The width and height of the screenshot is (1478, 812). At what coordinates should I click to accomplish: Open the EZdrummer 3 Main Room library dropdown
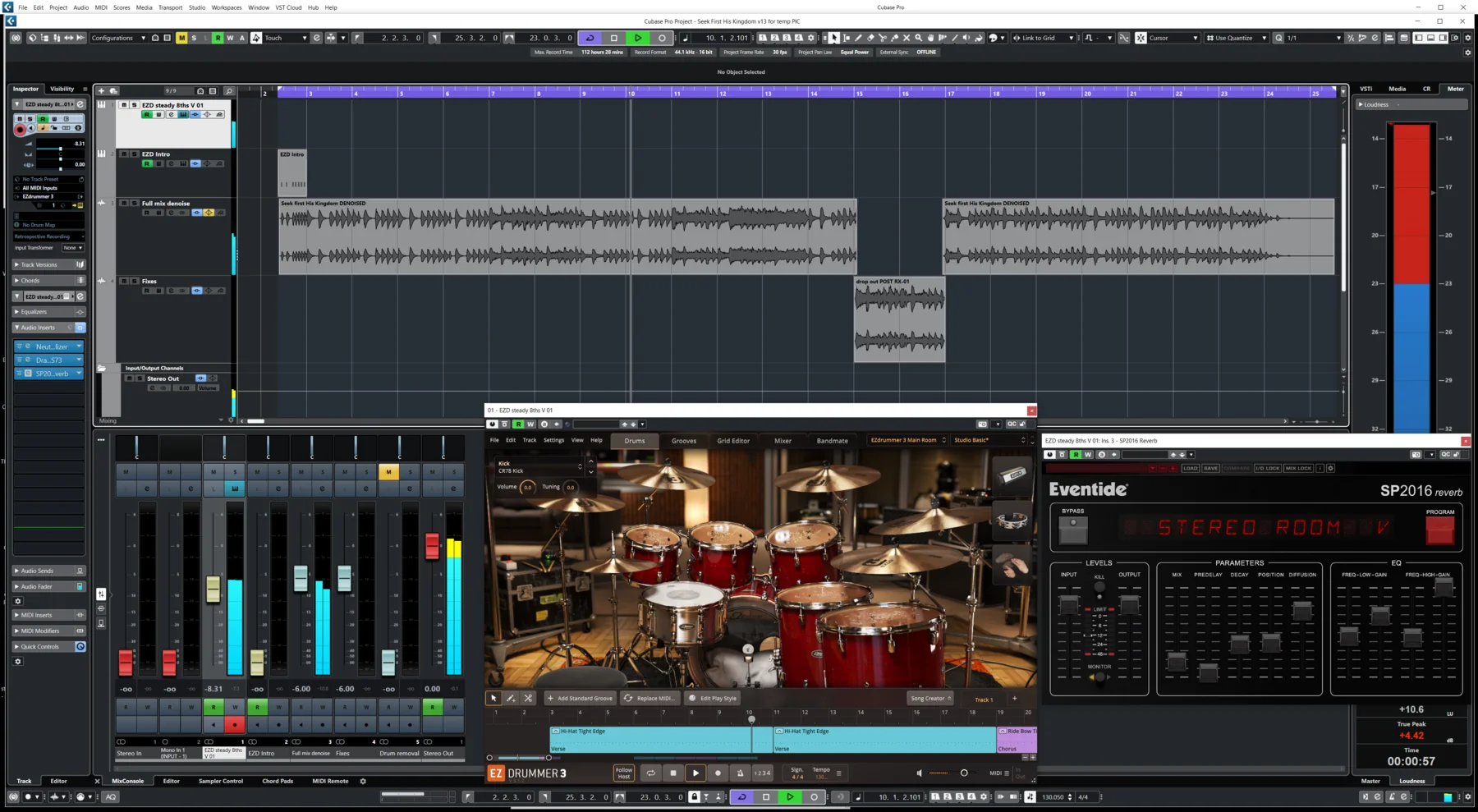[x=907, y=440]
